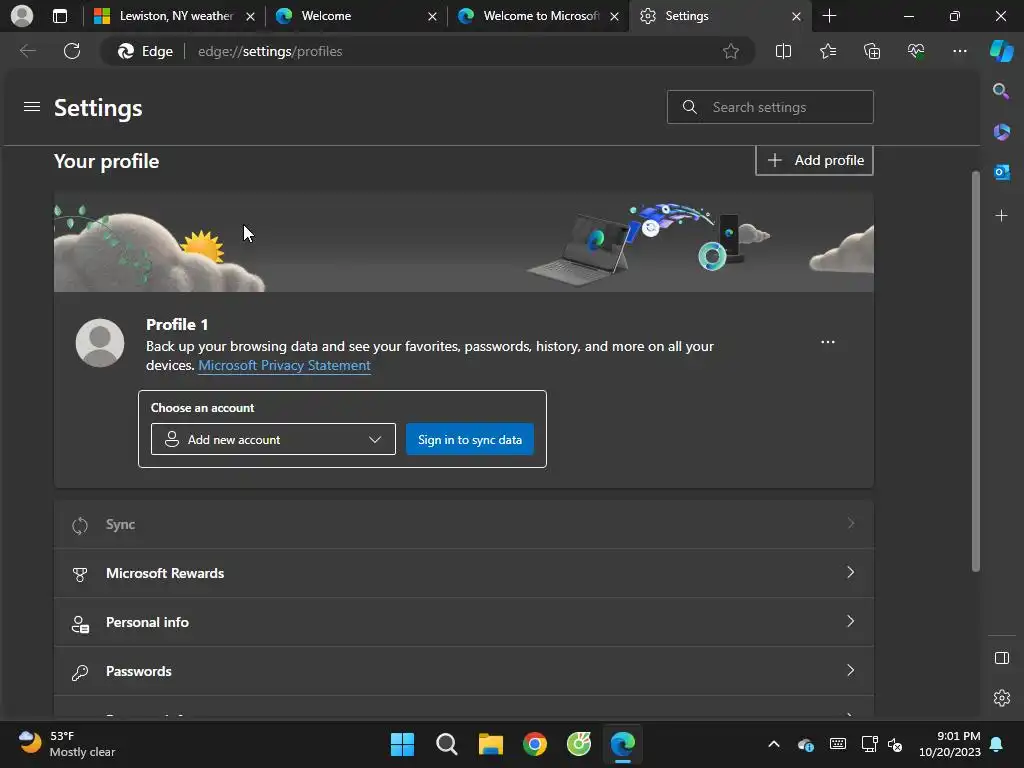The image size is (1024, 768).
Task: Open notifications bell in taskbar
Action: [x=997, y=744]
